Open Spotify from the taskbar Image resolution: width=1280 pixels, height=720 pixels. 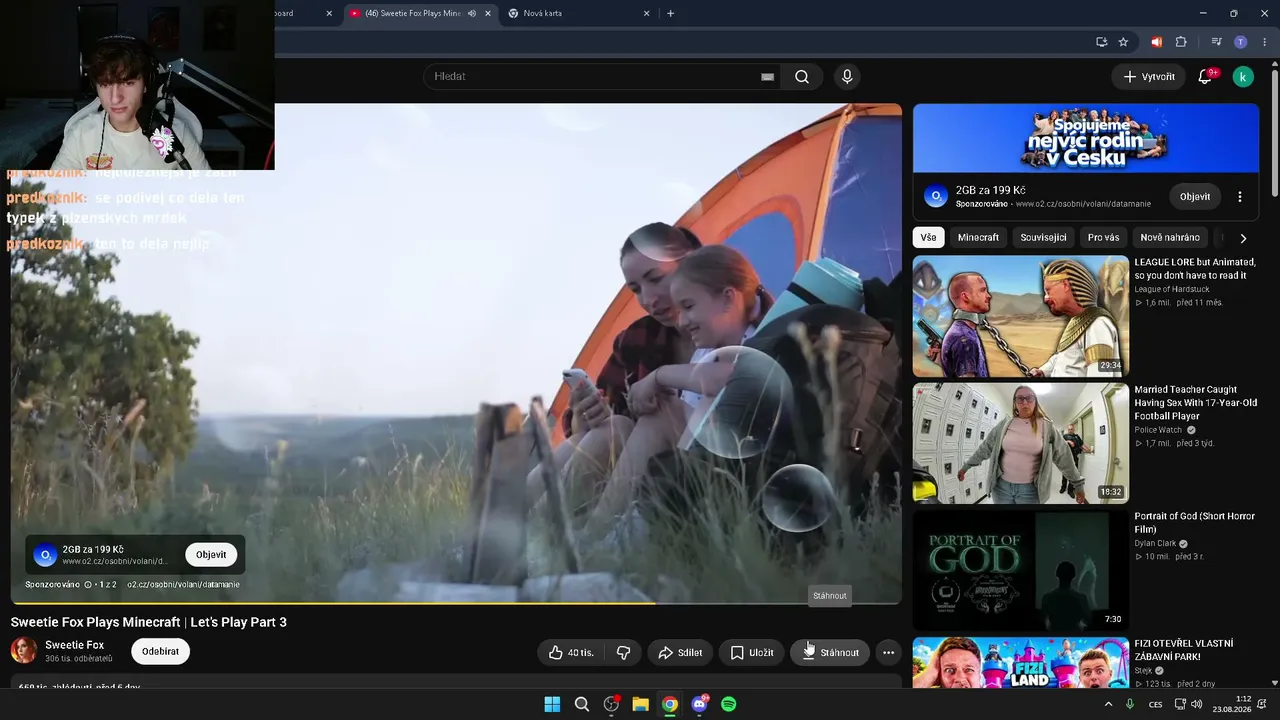click(x=729, y=704)
